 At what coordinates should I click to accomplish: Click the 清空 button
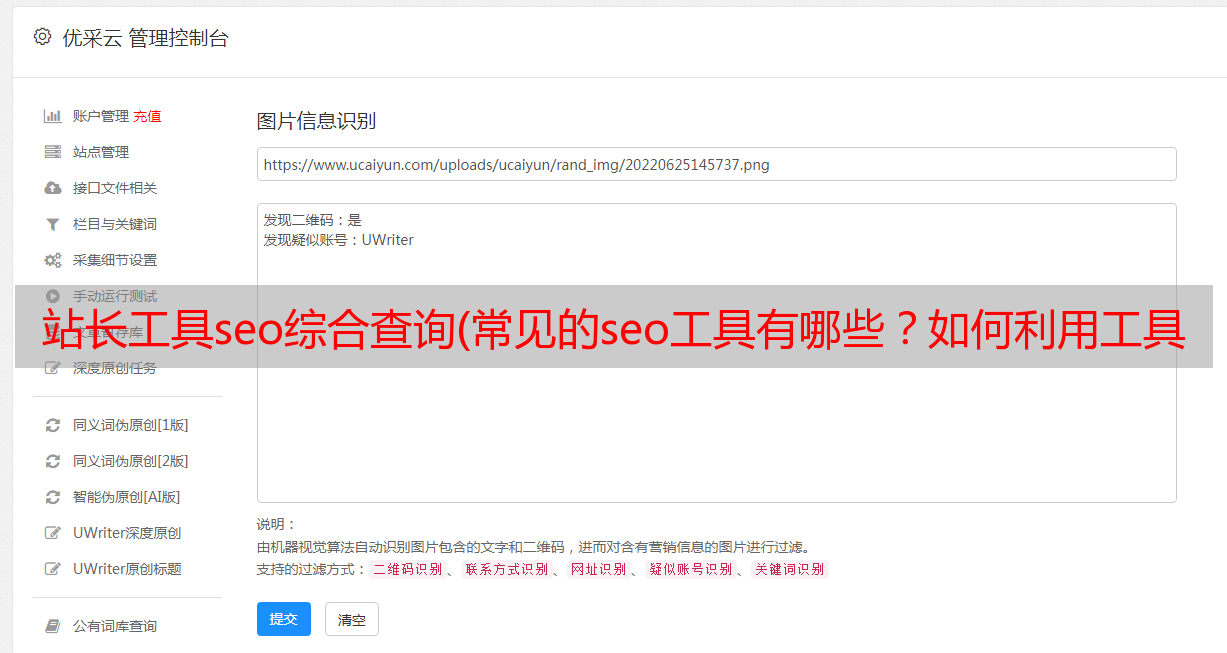click(352, 619)
